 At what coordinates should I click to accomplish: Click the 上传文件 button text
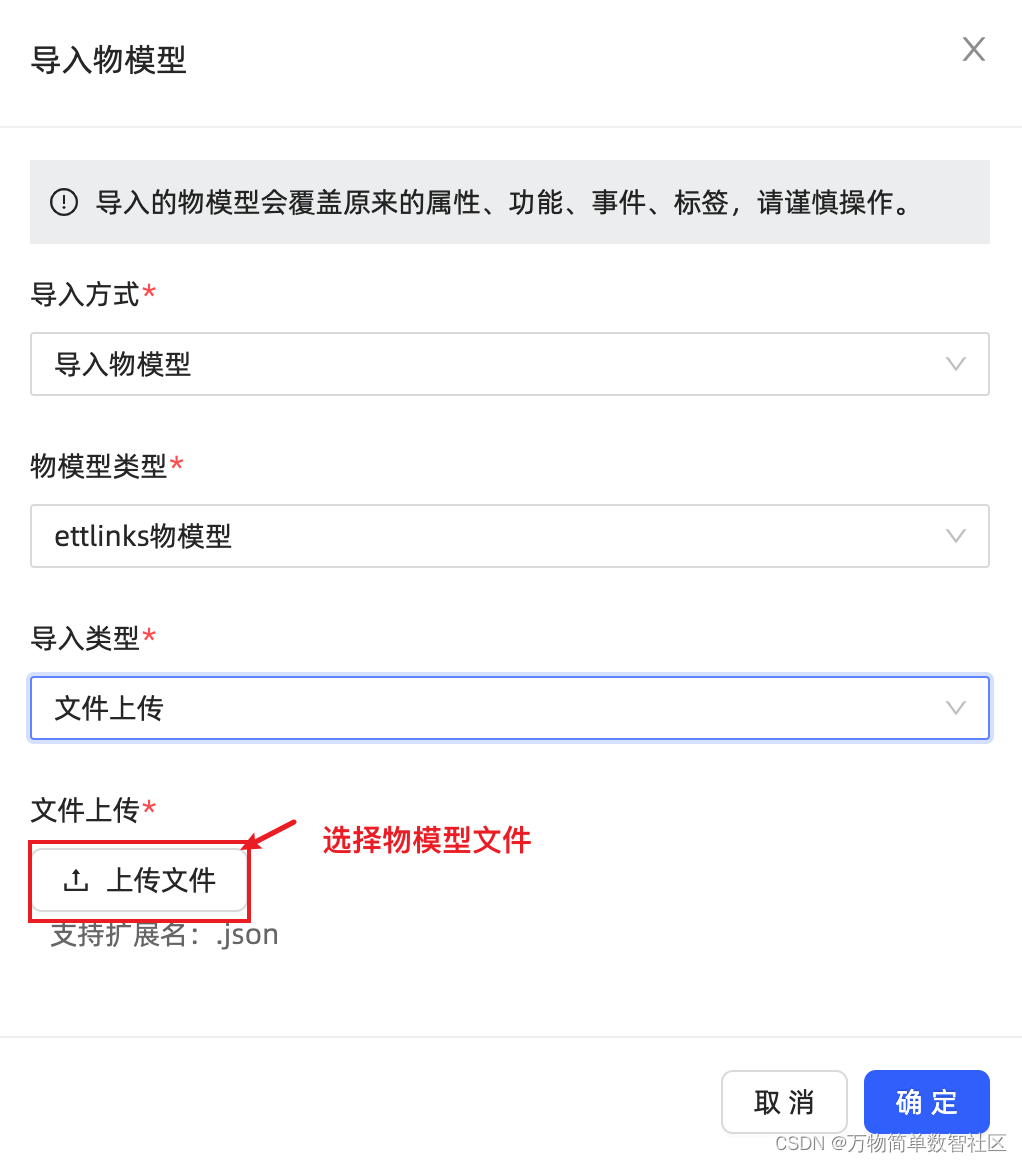click(x=161, y=880)
